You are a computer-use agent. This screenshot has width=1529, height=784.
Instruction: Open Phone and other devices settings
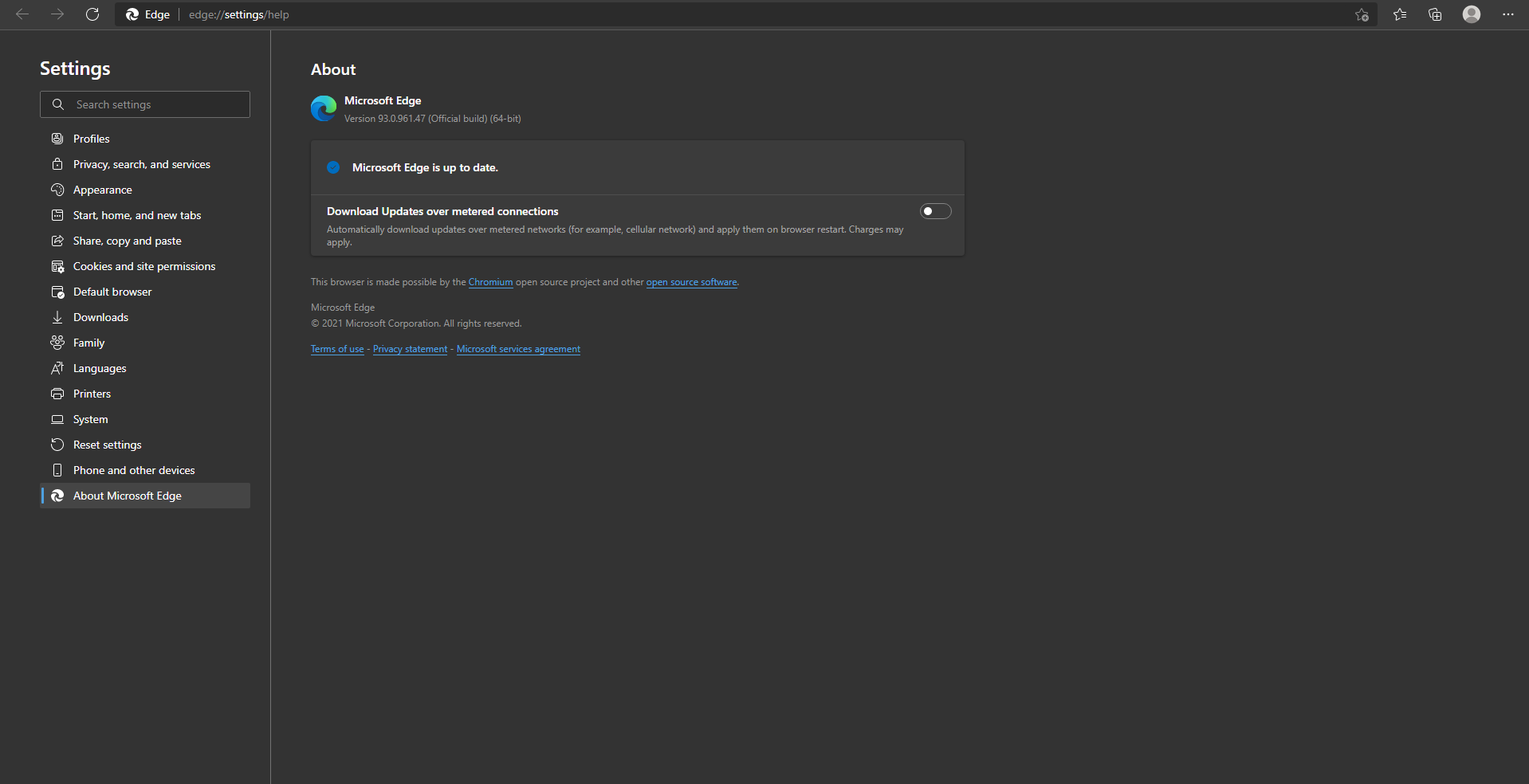133,470
